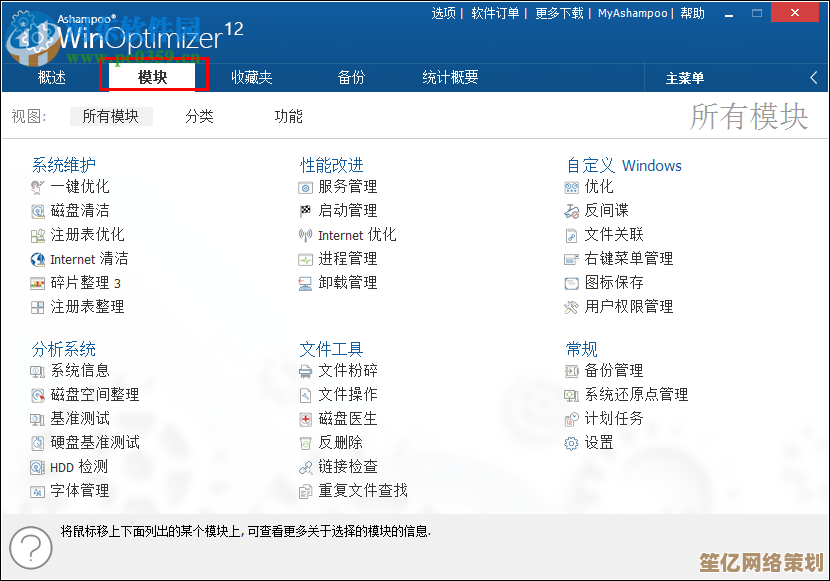Click the 更多下载 link

point(559,13)
